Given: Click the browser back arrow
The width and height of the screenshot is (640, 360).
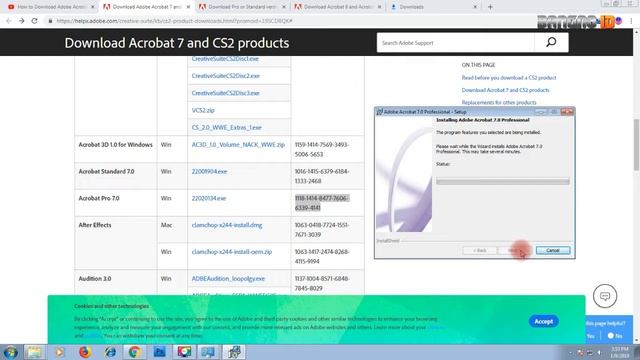Looking at the screenshot, I should pyautogui.click(x=9, y=20).
